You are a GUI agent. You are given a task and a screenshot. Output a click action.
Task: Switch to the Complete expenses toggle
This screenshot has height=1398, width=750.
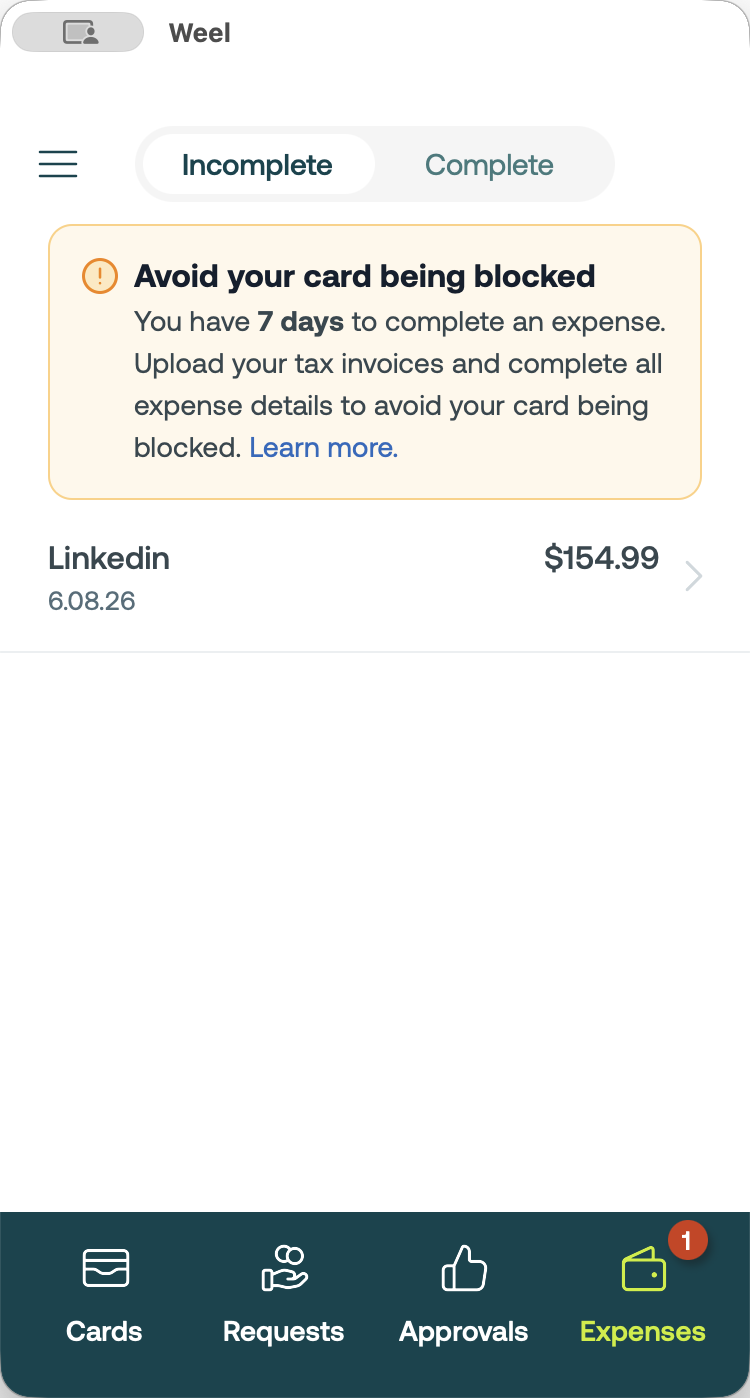coord(489,164)
